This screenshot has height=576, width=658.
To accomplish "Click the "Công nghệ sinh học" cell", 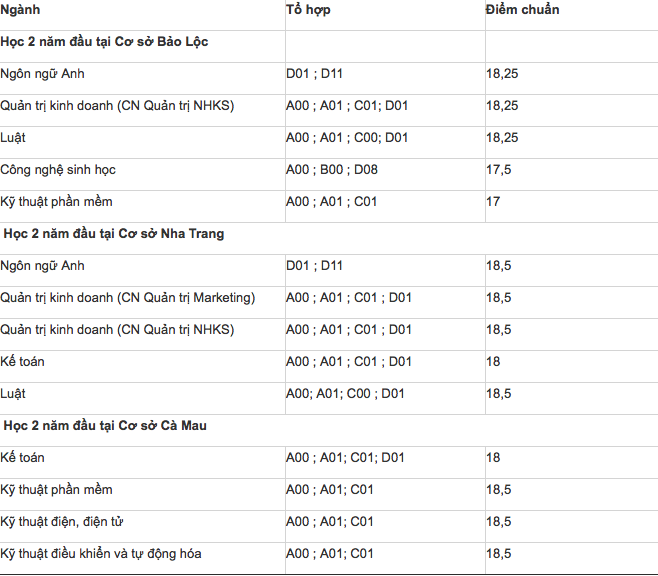I will [58, 170].
